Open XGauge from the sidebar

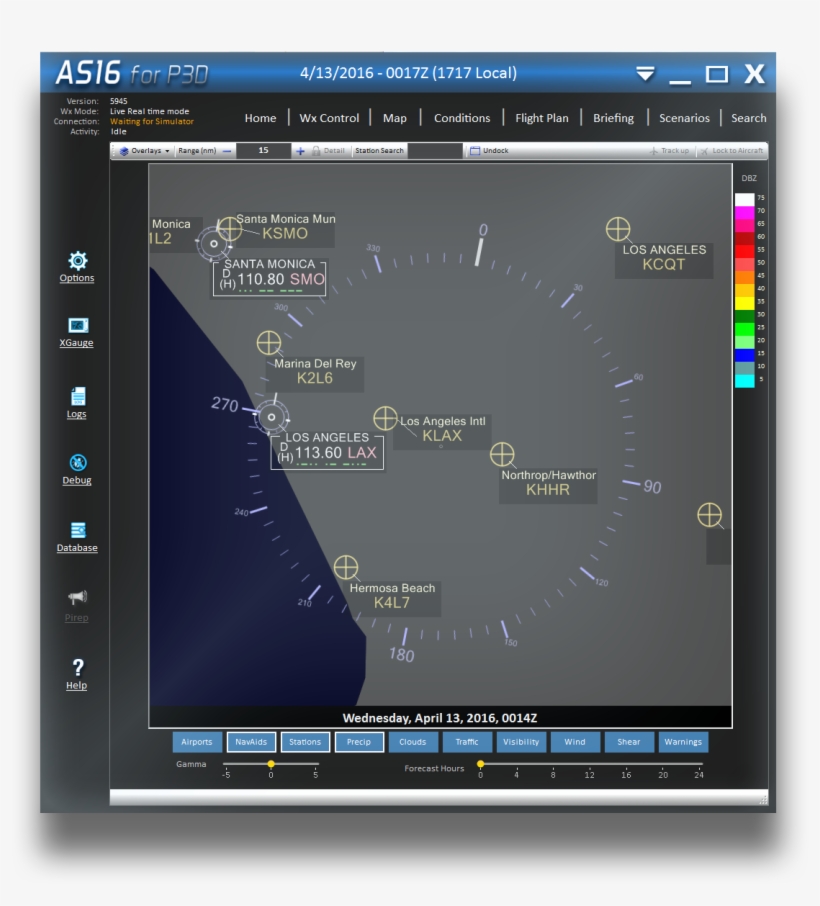pos(77,326)
